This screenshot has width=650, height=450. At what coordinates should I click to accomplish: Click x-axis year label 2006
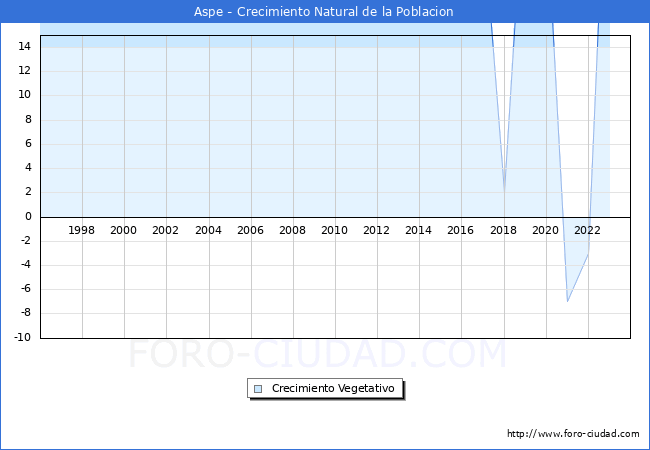[250, 230]
